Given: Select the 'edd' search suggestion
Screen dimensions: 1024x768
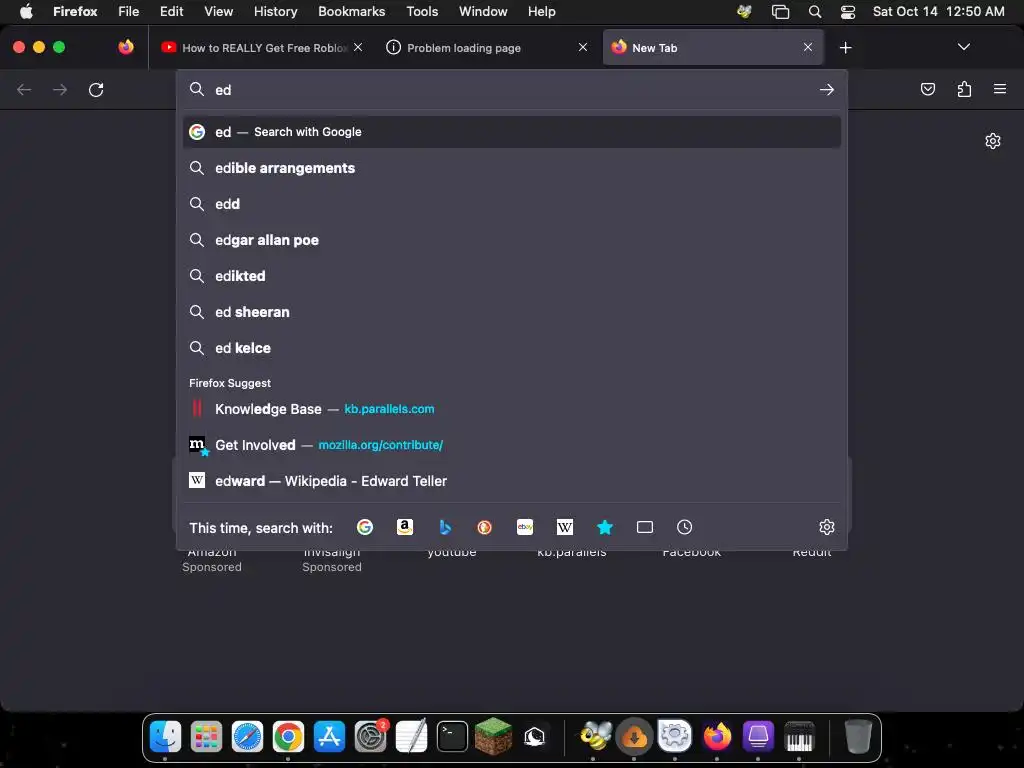Looking at the screenshot, I should click(512, 204).
